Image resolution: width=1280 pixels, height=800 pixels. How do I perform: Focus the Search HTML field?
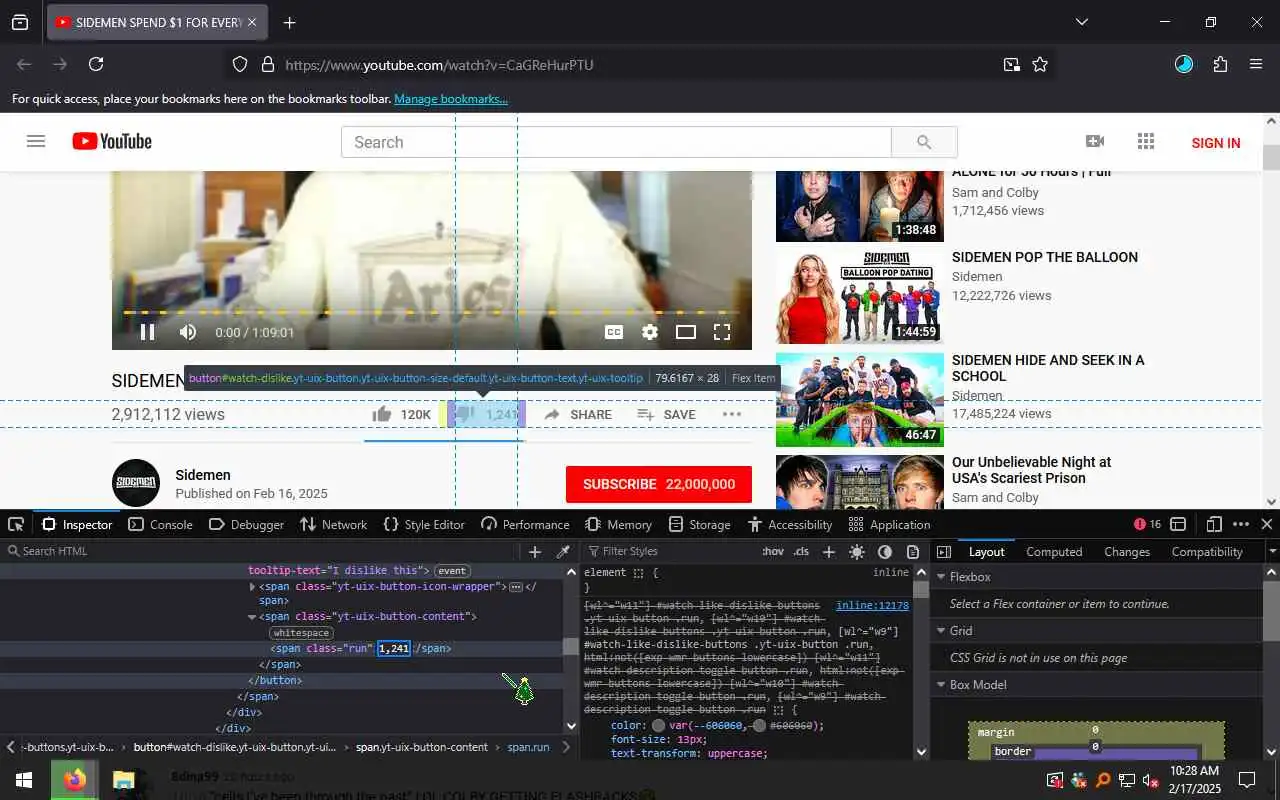[x=260, y=551]
